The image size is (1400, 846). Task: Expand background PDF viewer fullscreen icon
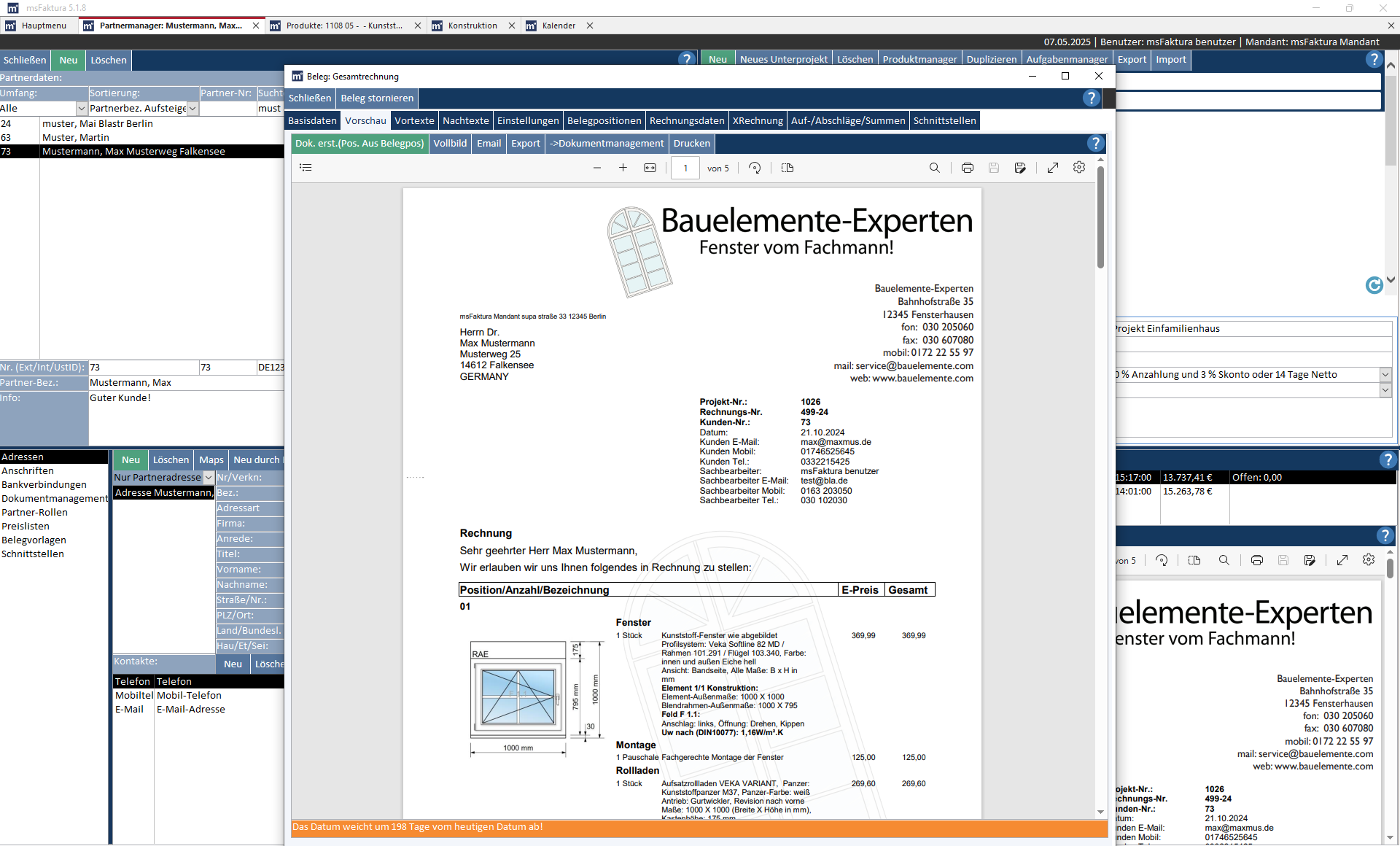[x=1342, y=560]
